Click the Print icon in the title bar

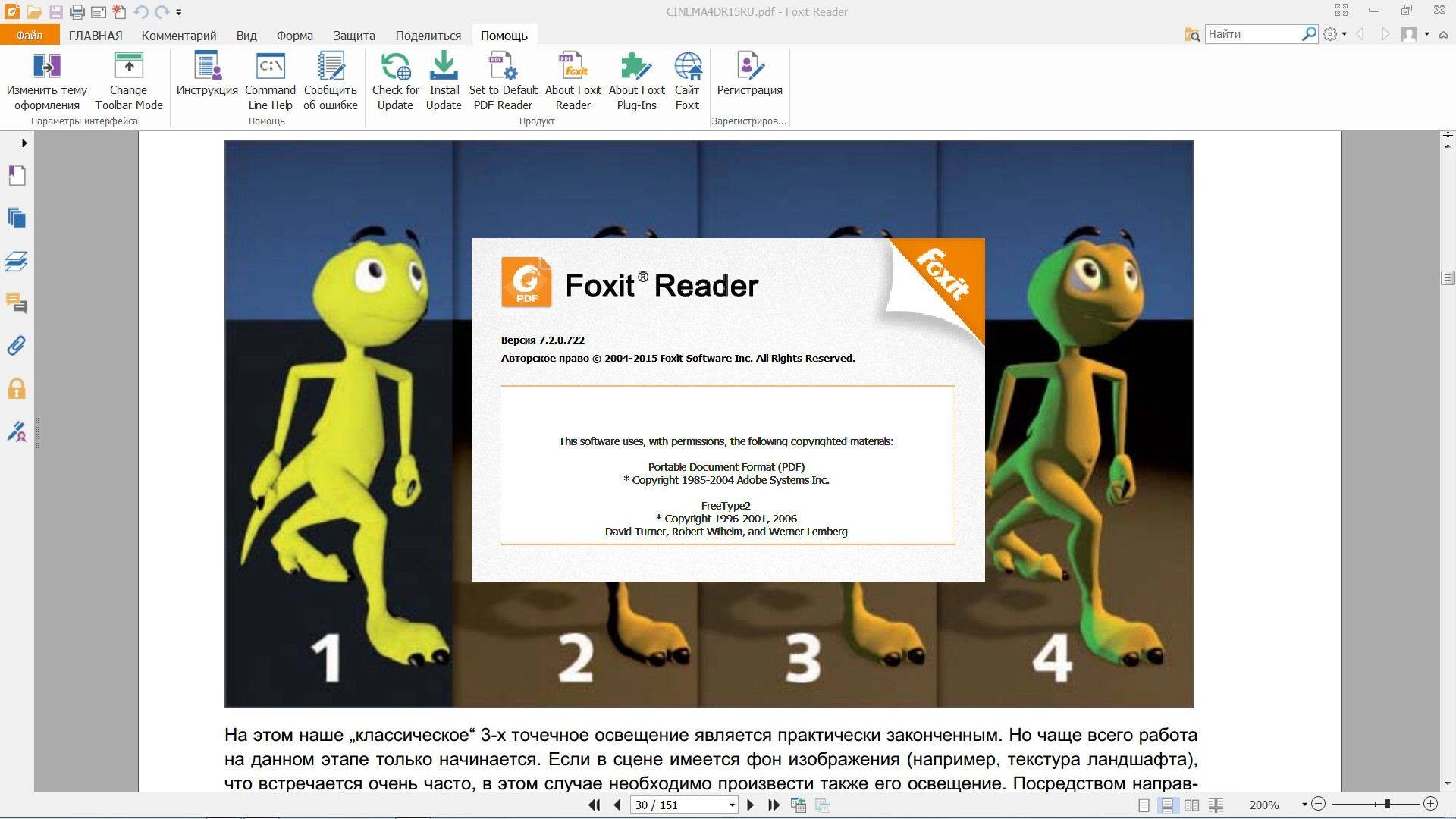tap(77, 11)
